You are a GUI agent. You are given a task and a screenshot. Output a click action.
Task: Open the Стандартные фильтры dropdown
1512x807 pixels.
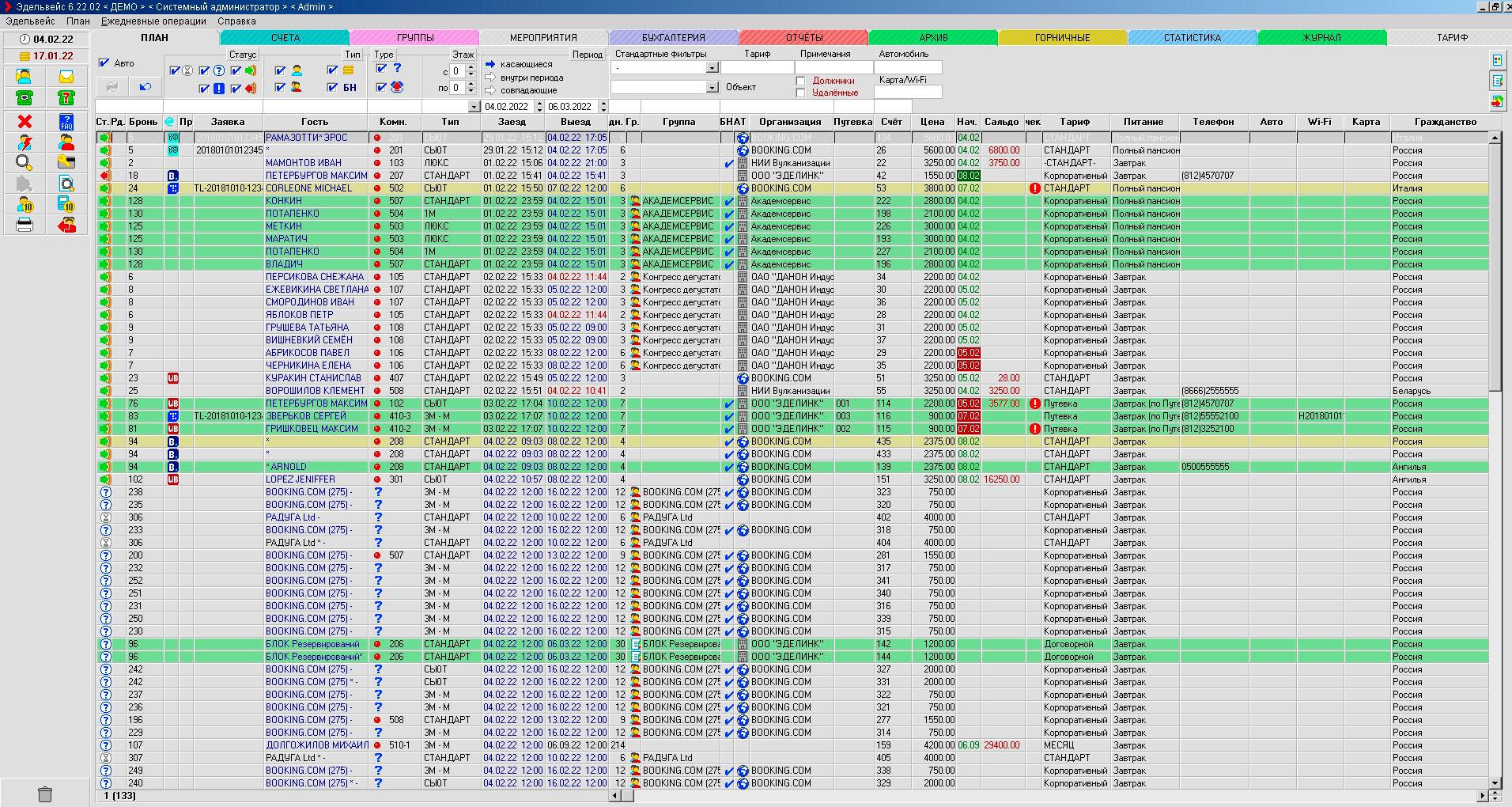712,68
